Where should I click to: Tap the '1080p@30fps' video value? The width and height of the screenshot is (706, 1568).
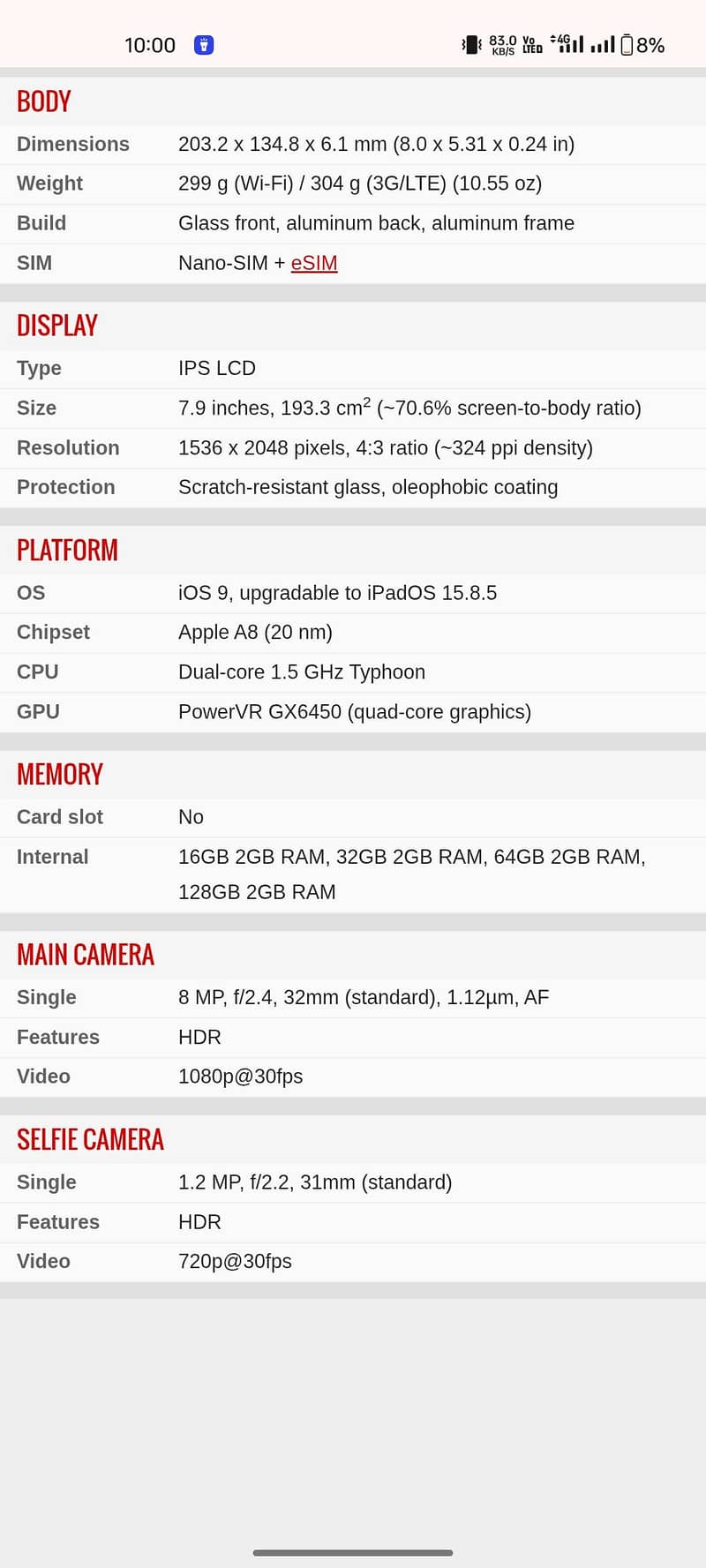pyautogui.click(x=240, y=1077)
